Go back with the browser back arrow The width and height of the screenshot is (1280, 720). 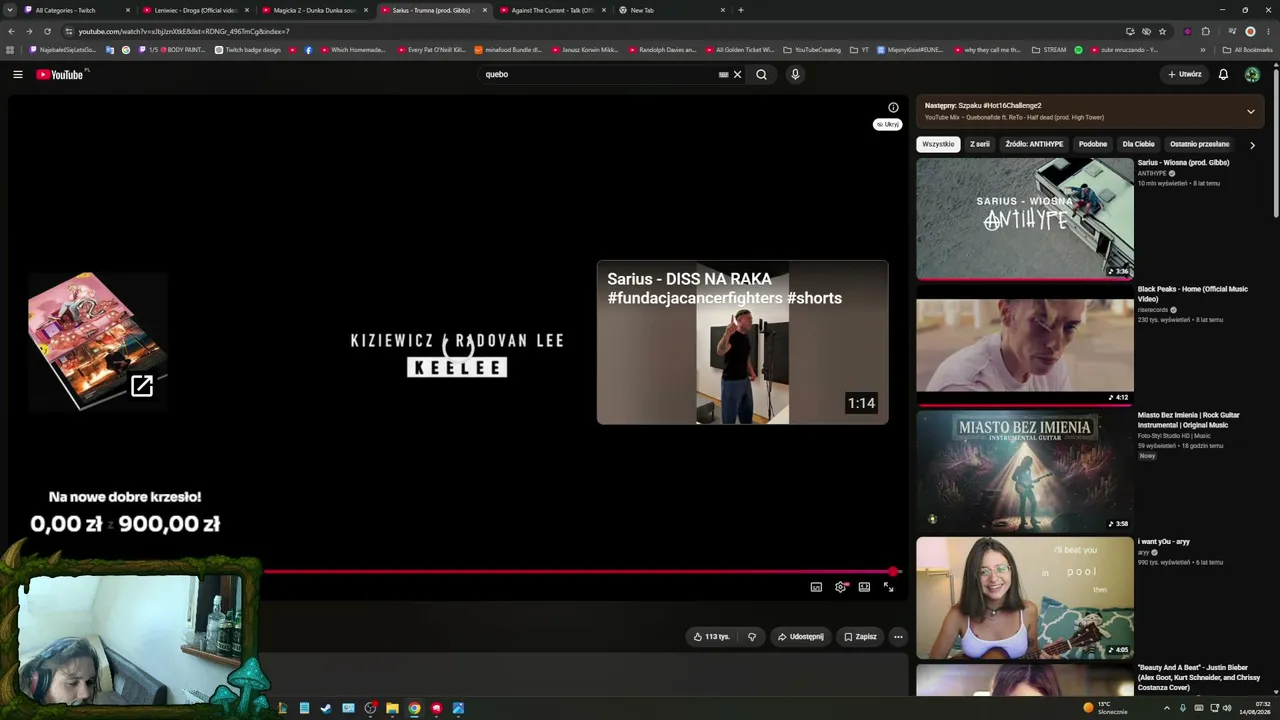(11, 31)
